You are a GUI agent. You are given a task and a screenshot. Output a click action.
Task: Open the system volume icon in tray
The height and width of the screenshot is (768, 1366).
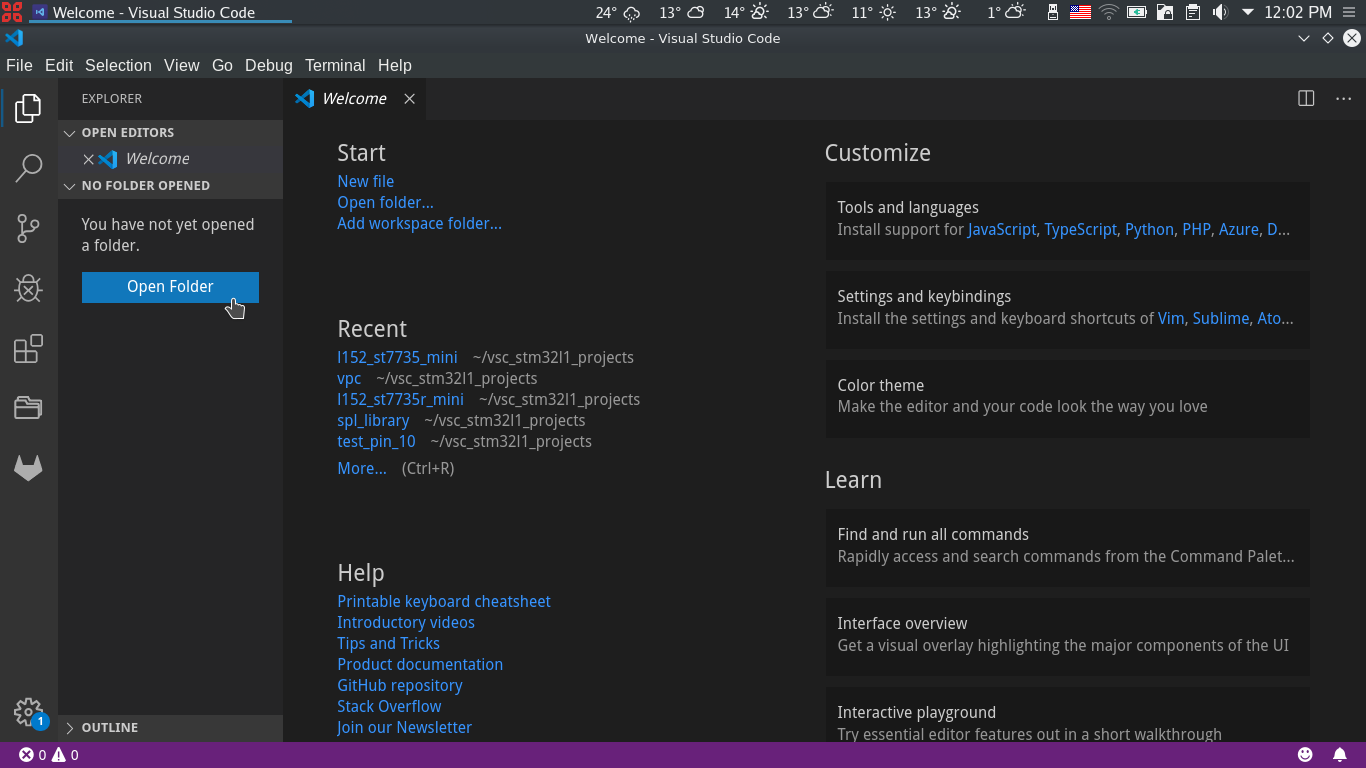1220,12
